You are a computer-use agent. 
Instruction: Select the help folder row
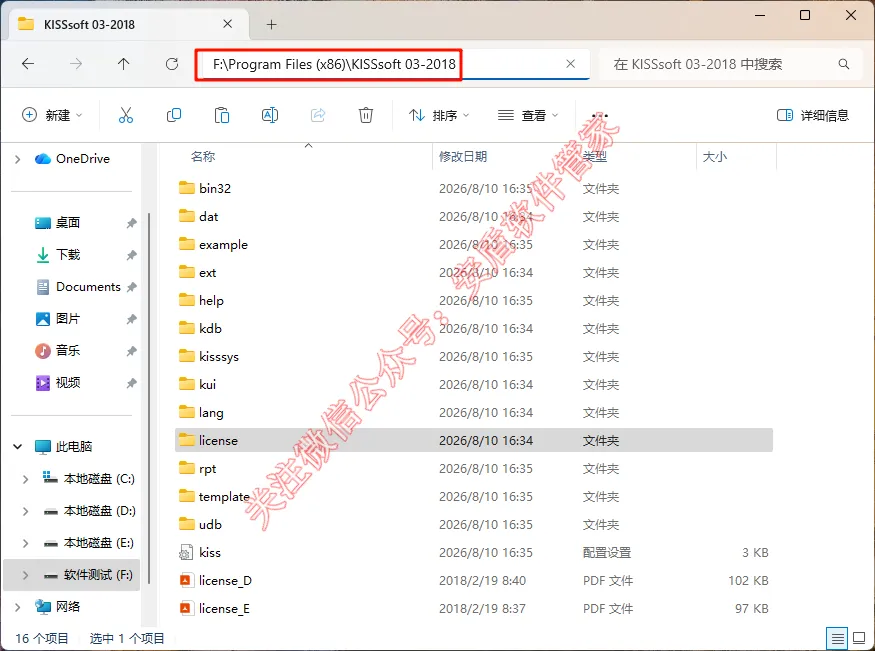coord(473,301)
